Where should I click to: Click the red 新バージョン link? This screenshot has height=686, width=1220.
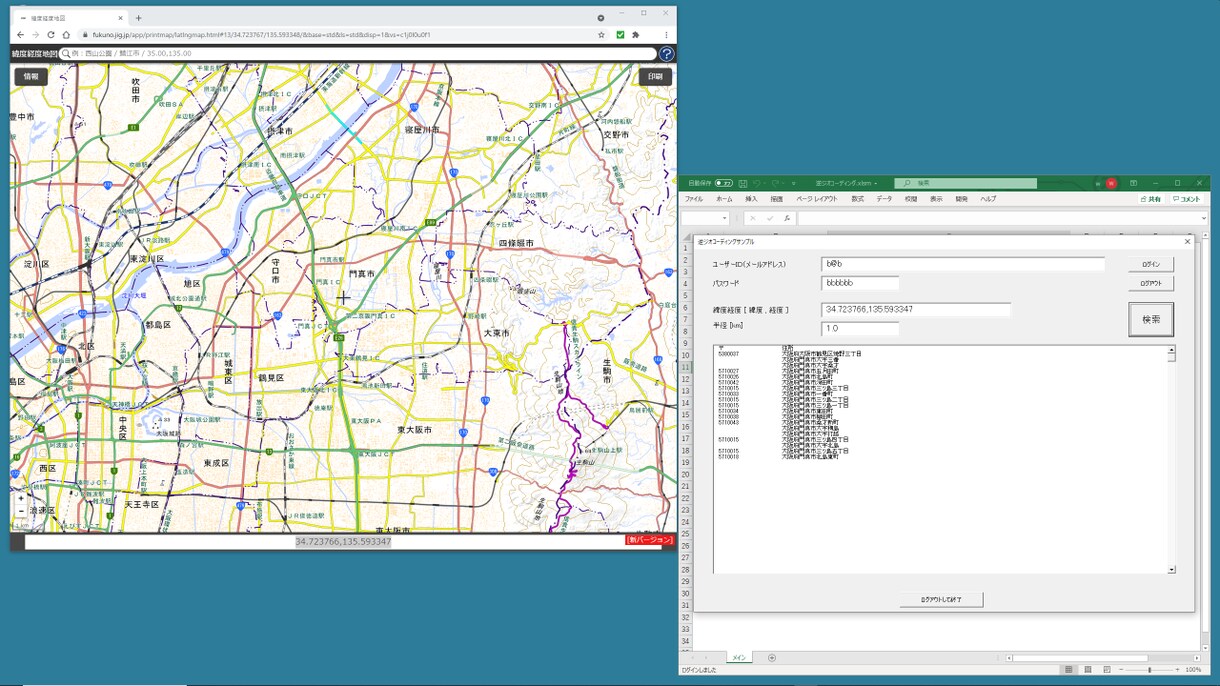pyautogui.click(x=649, y=540)
